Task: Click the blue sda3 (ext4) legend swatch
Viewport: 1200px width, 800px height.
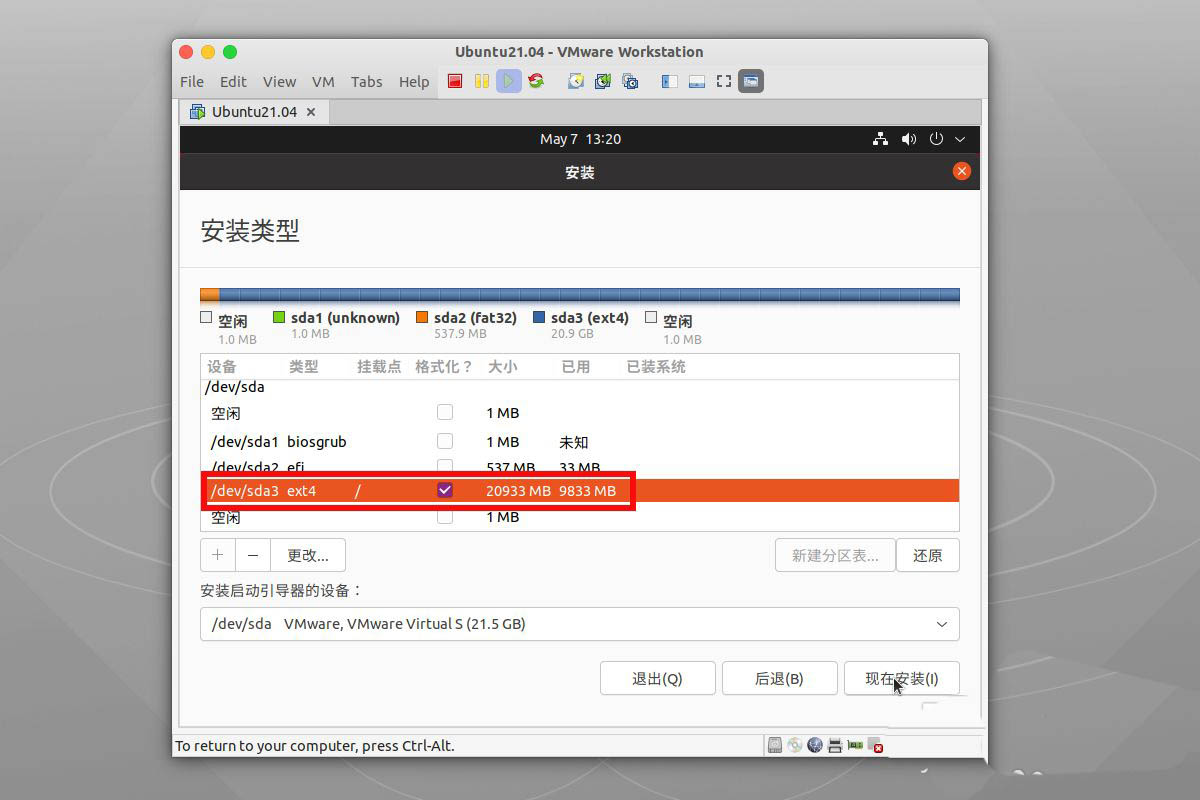Action: [539, 318]
